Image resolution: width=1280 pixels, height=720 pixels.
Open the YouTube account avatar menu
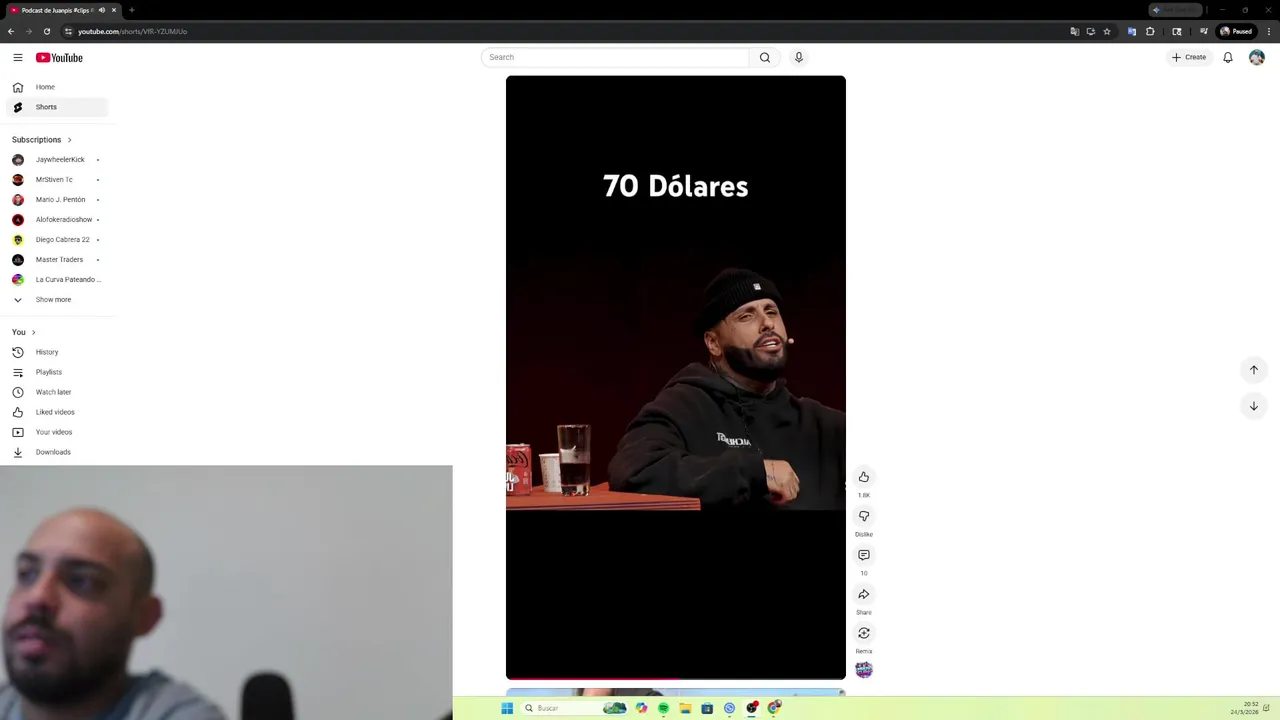[x=1257, y=57]
